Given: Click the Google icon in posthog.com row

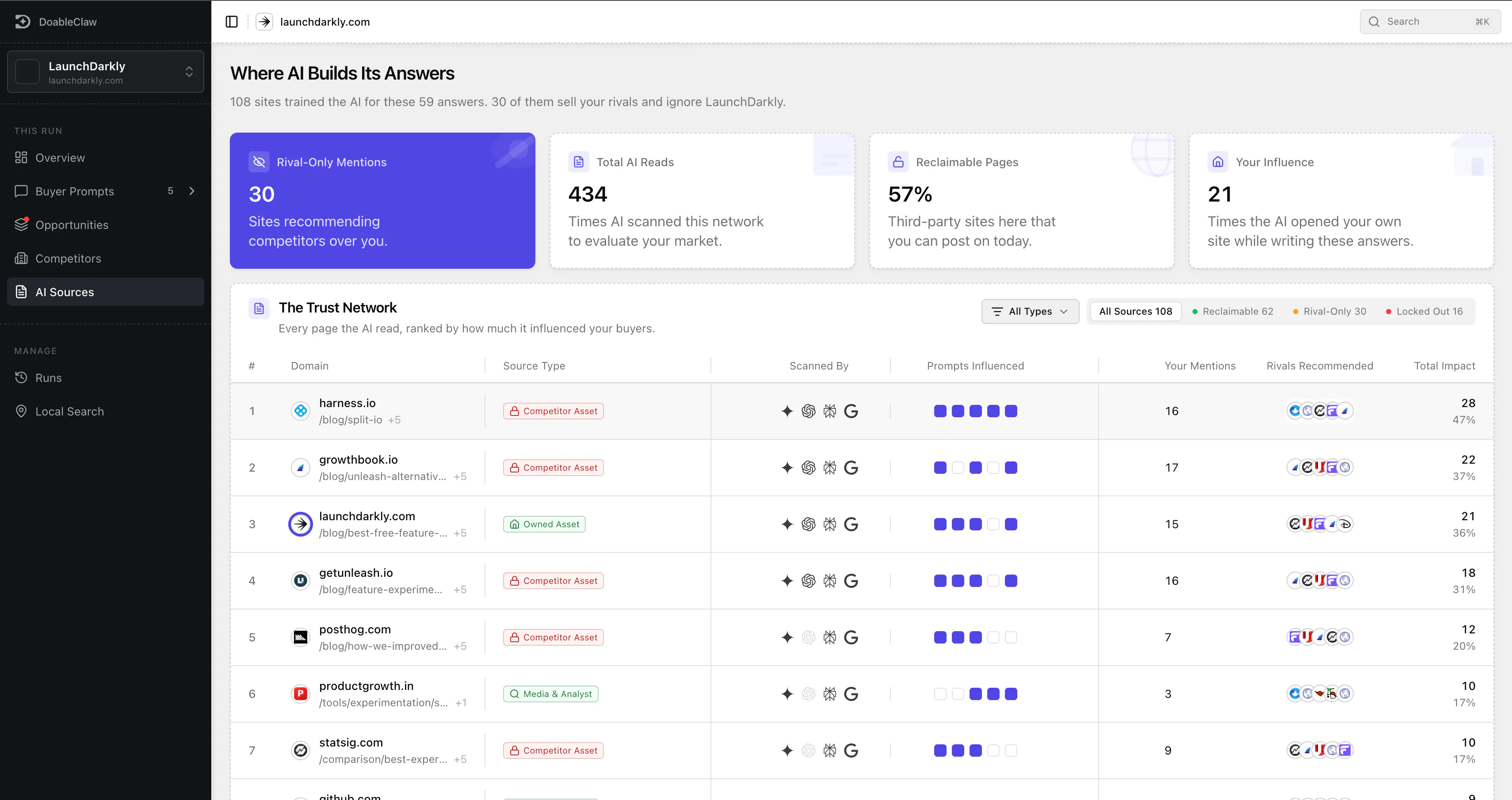Looking at the screenshot, I should tap(851, 637).
